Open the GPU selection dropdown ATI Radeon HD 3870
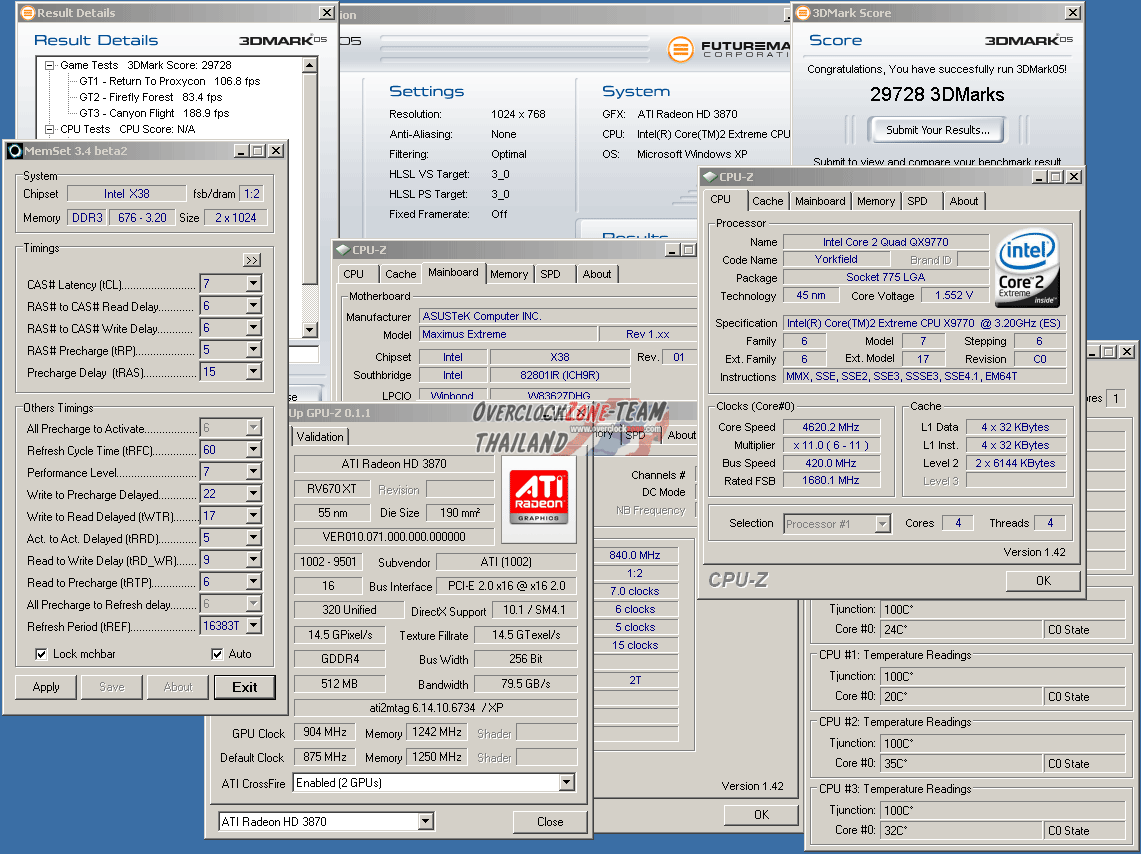This screenshot has width=1141, height=854. pyautogui.click(x=426, y=821)
